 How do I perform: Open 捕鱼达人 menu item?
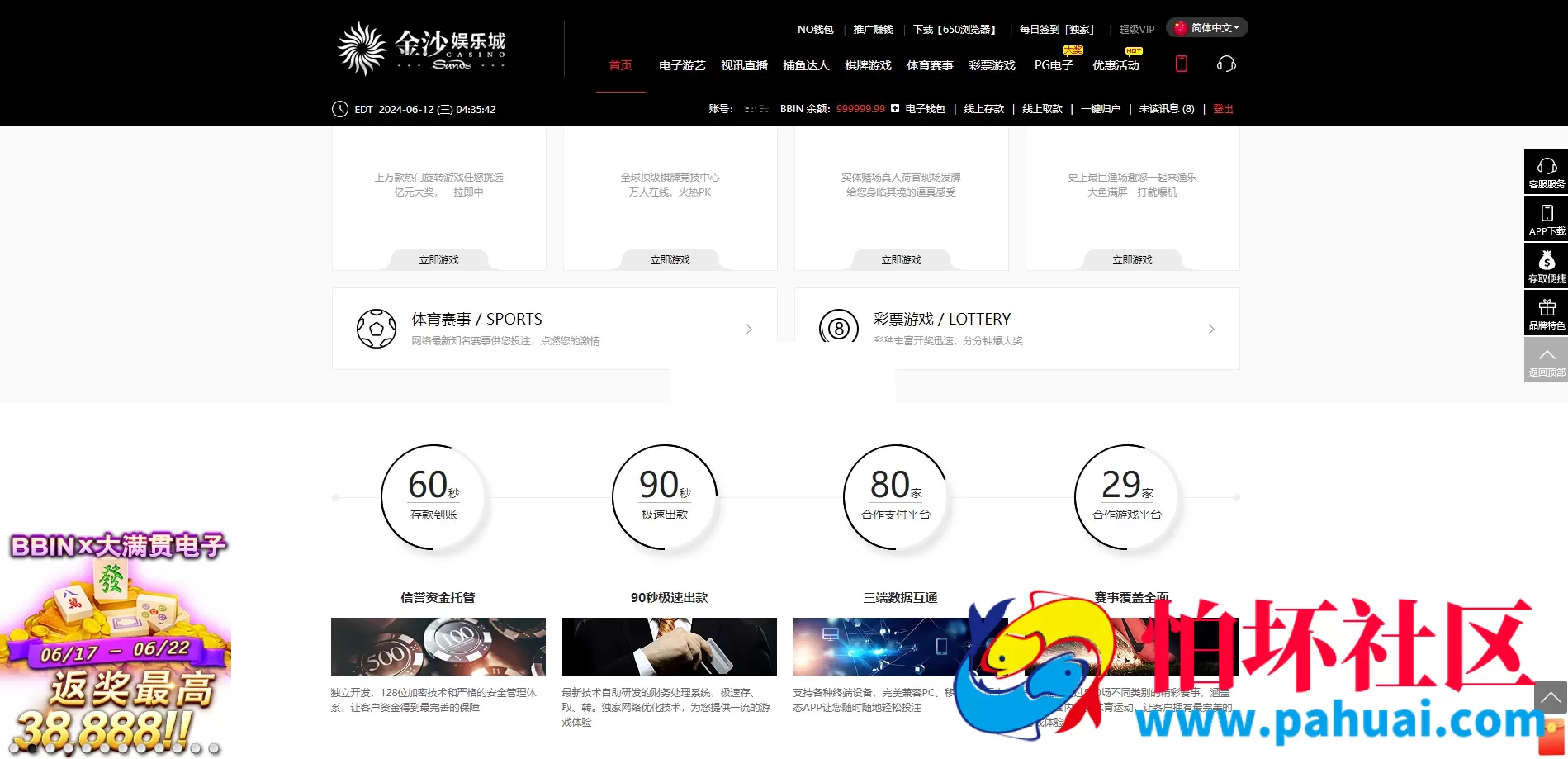[x=806, y=65]
